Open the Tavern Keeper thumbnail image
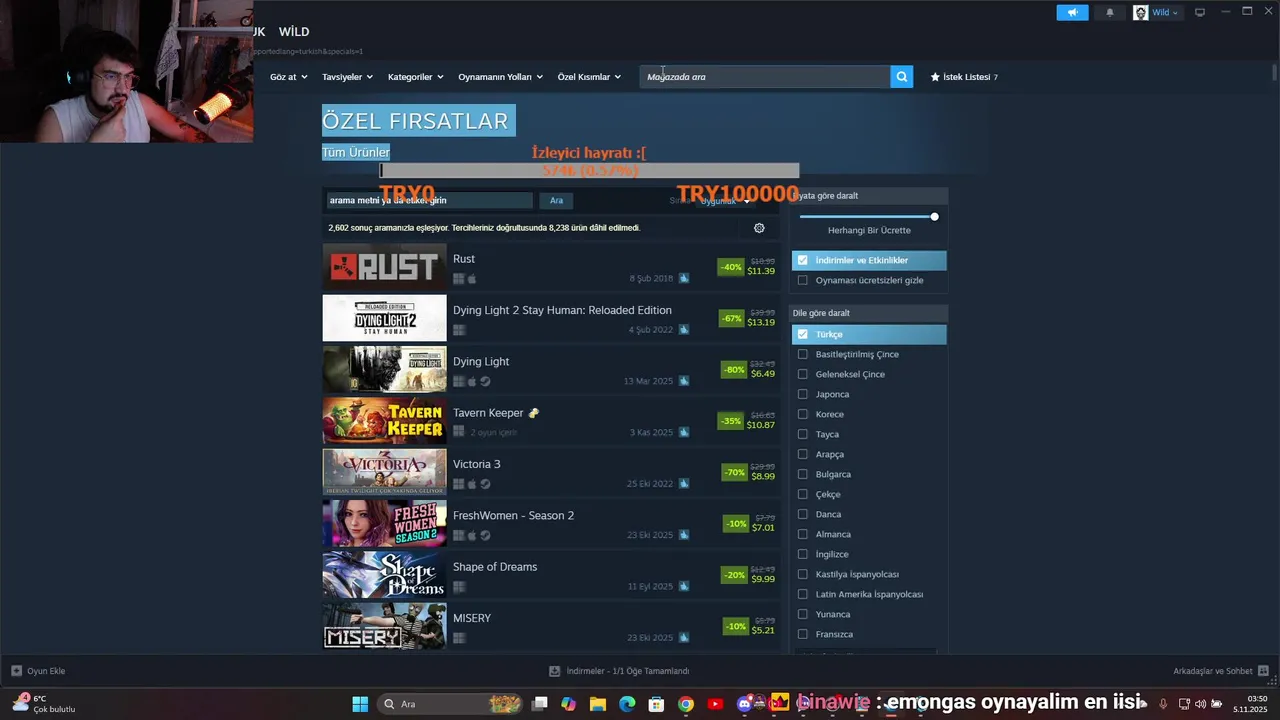This screenshot has height=720, width=1280. (x=384, y=421)
